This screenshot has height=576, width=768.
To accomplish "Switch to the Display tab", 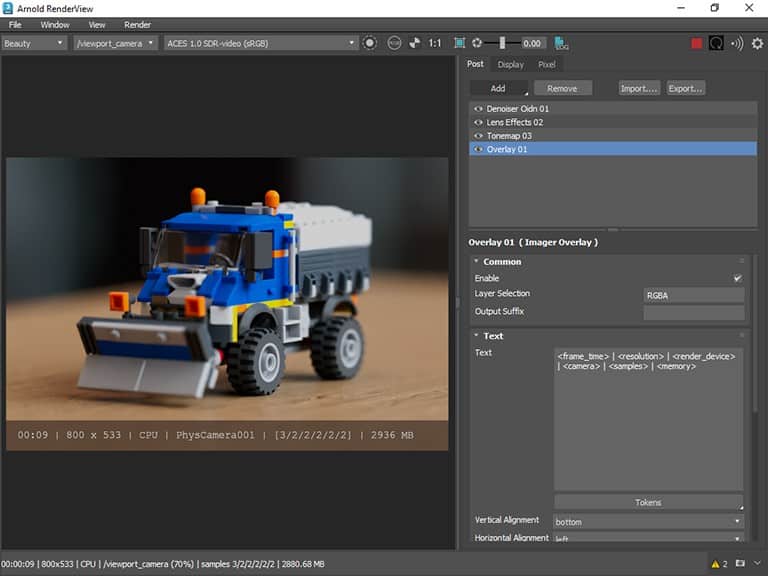I will point(510,65).
